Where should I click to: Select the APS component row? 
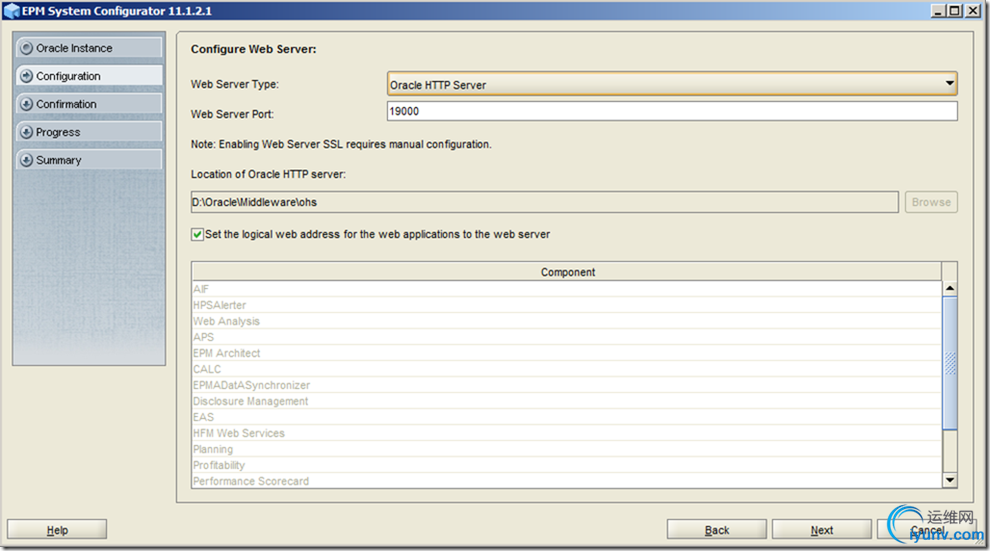coord(566,337)
